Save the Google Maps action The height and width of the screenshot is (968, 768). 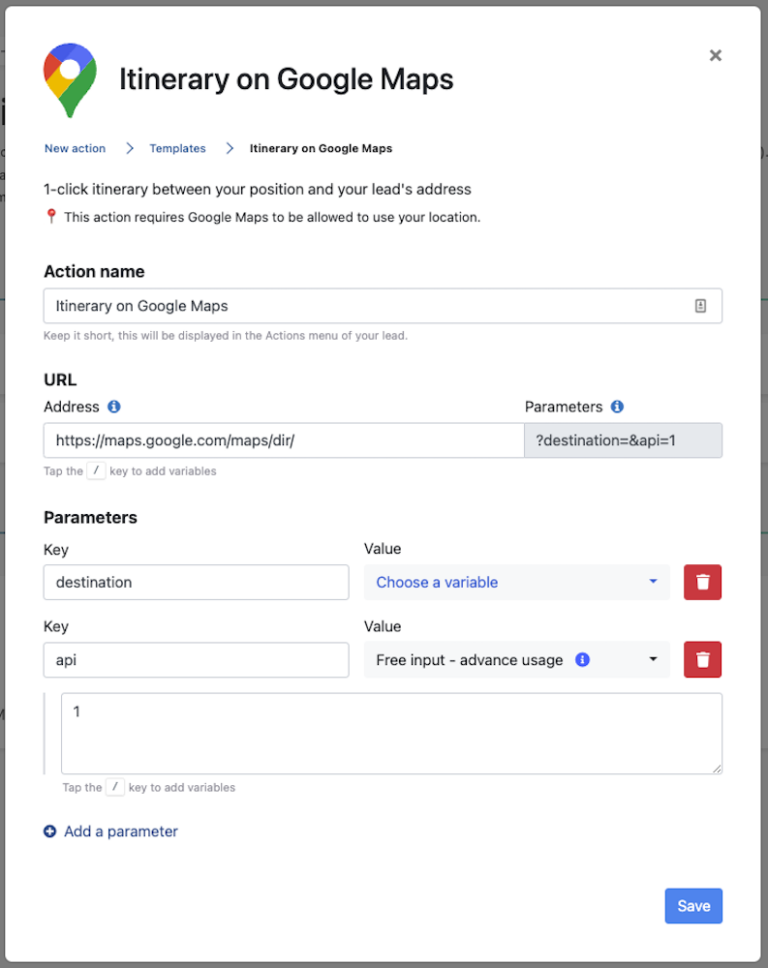(x=693, y=905)
